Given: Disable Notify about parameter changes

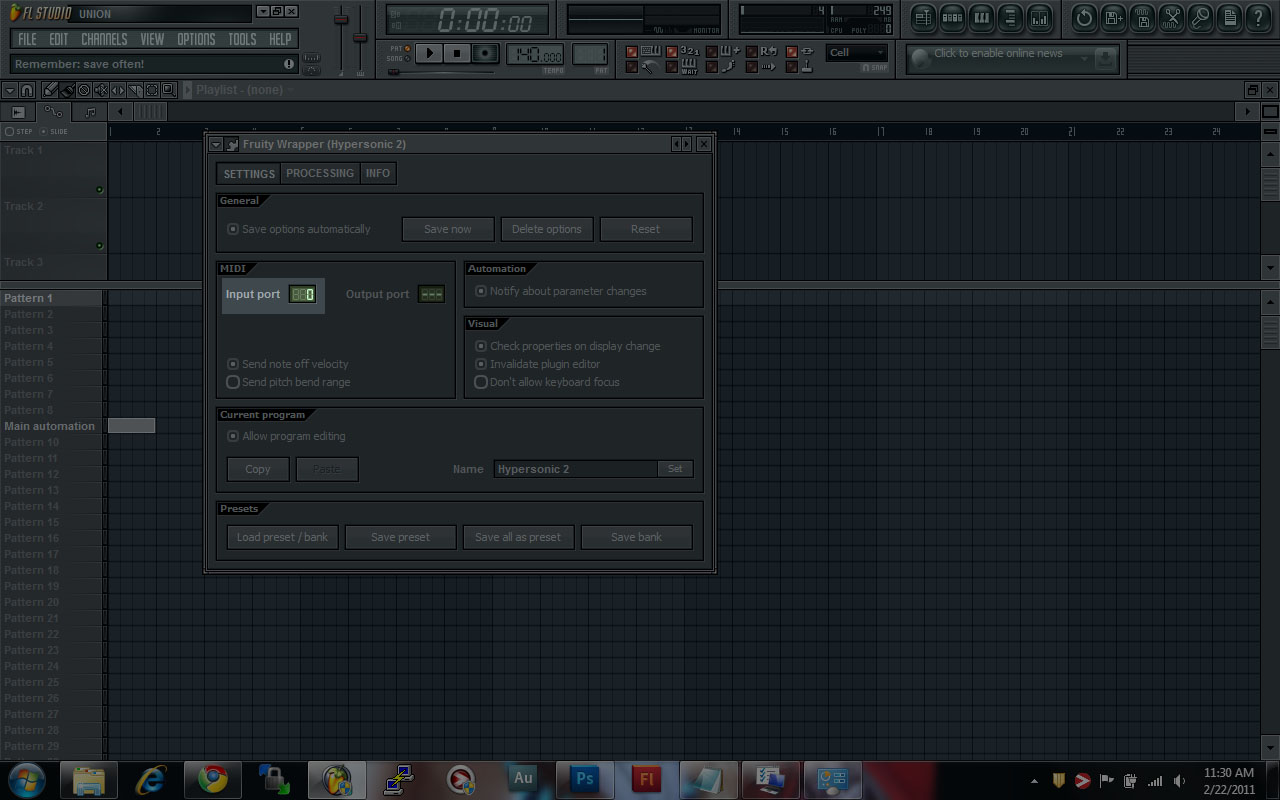Looking at the screenshot, I should tap(480, 291).
